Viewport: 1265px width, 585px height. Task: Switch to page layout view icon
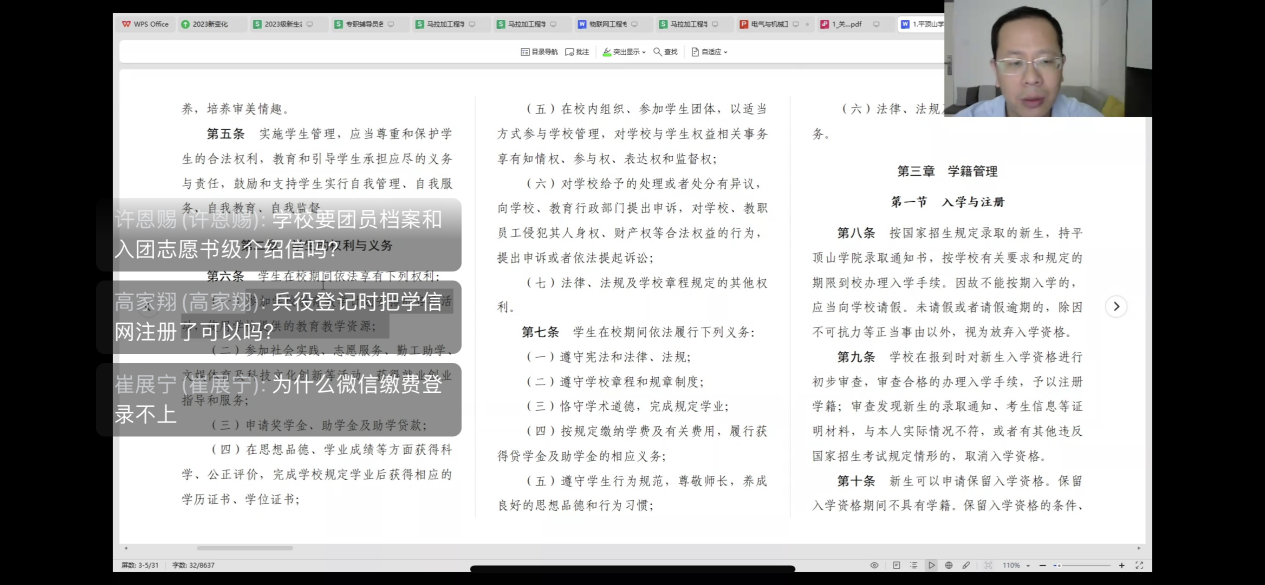click(x=895, y=565)
